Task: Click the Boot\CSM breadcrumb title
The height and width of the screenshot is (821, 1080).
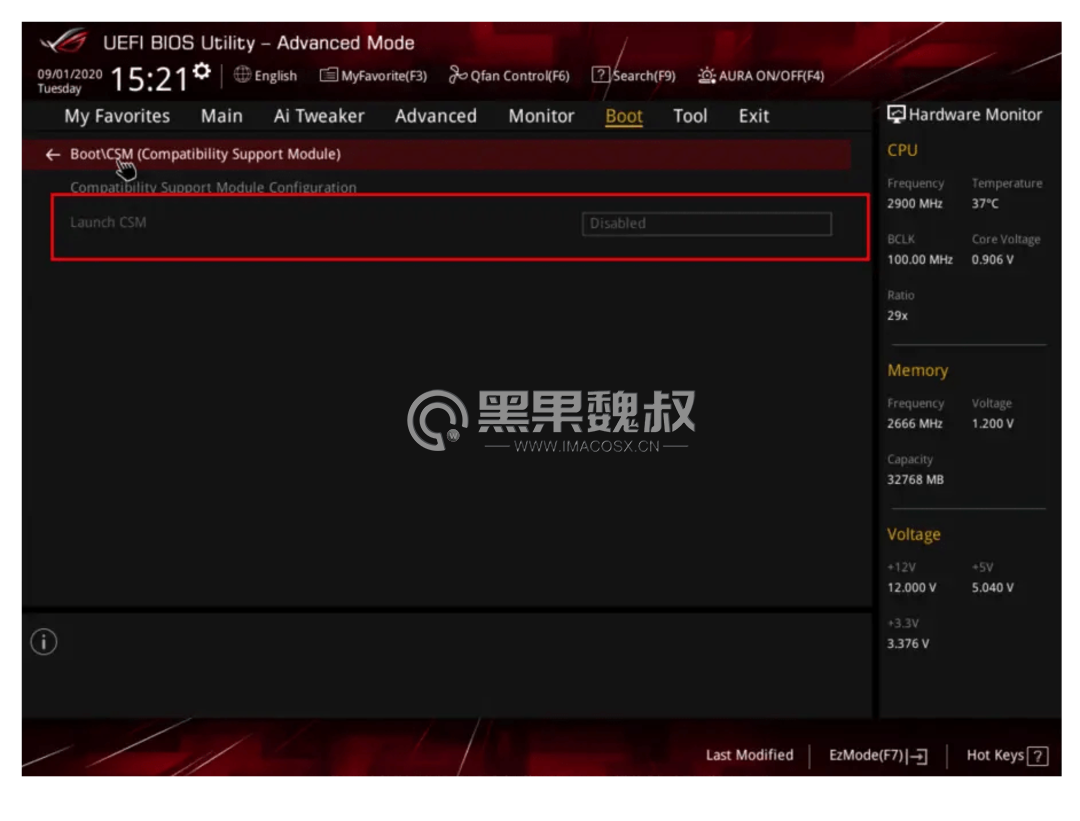Action: pyautogui.click(x=205, y=154)
